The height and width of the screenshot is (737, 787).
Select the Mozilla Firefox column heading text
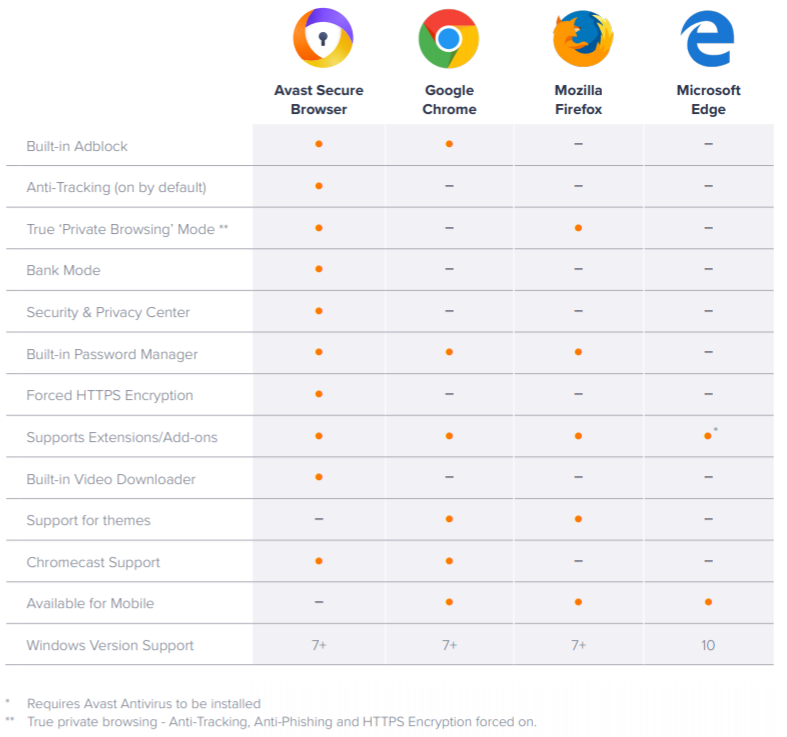click(x=579, y=100)
